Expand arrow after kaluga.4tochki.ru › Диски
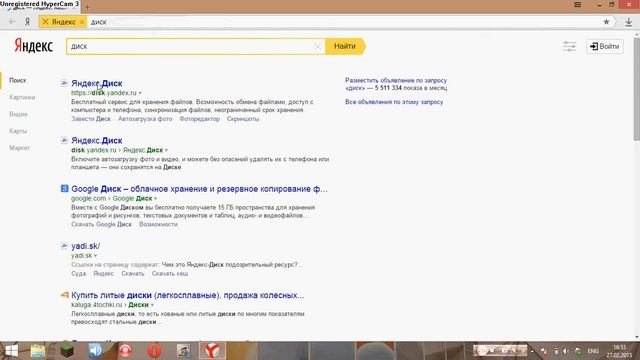Screen dimensions: 640x360 (x=152, y=305)
